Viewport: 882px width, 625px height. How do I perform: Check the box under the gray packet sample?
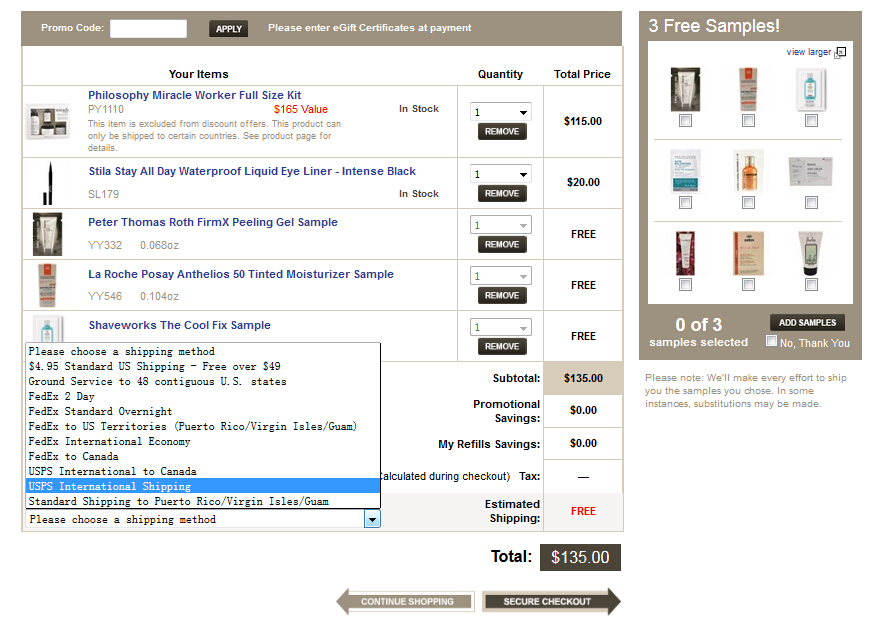[x=811, y=203]
